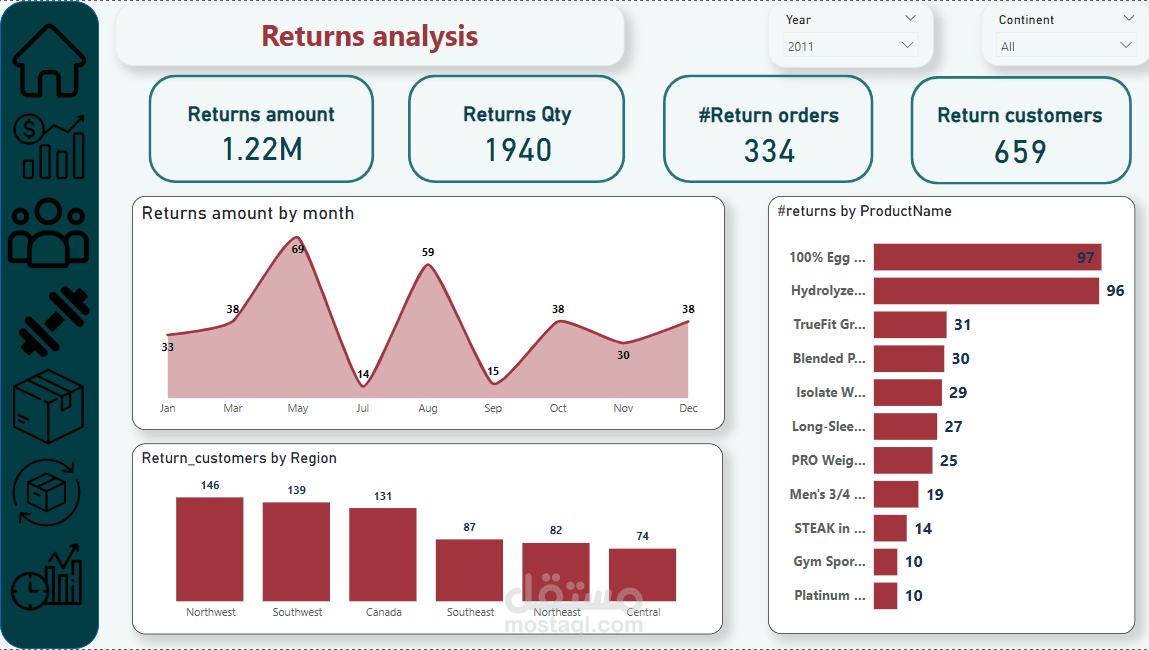Open the Home page icon in sidebar
This screenshot has height=650, width=1149.
pos(49,60)
